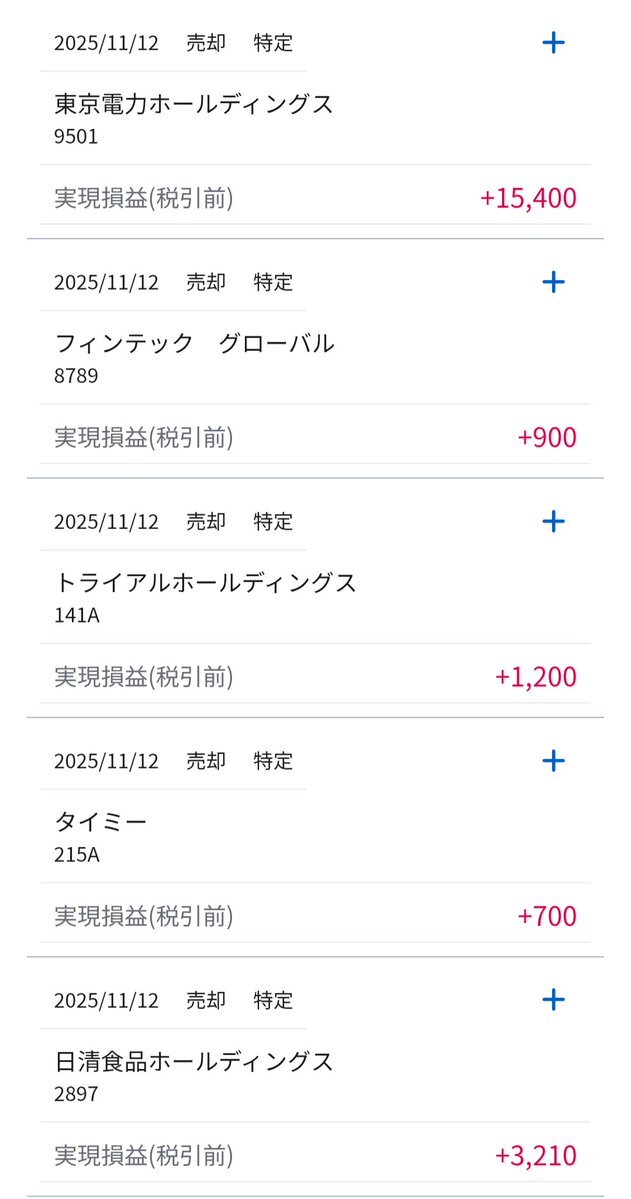The image size is (631, 1199).
Task: Open plus icon beside タイミー trade
Action: coord(553,761)
